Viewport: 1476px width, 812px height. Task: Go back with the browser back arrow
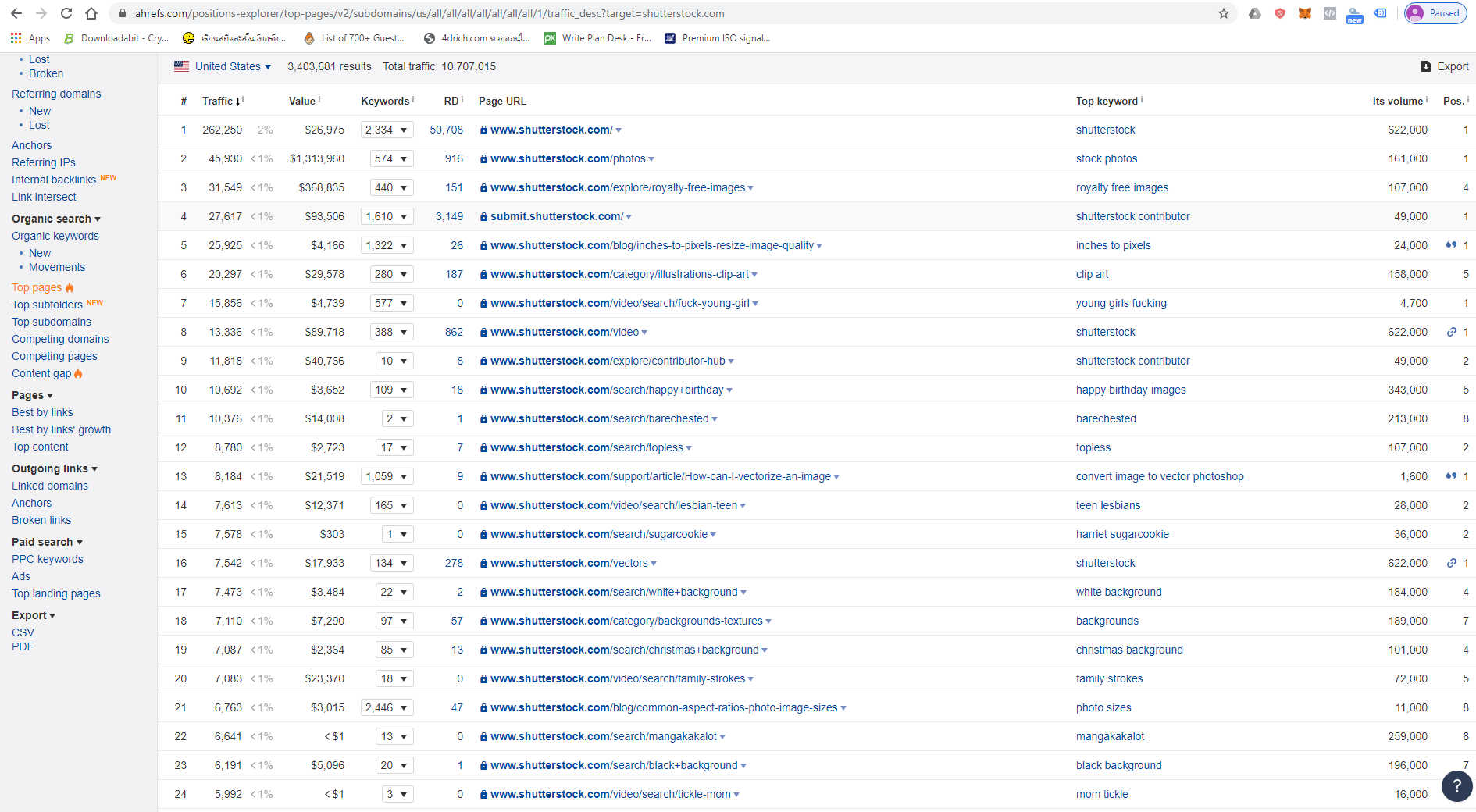[x=16, y=13]
